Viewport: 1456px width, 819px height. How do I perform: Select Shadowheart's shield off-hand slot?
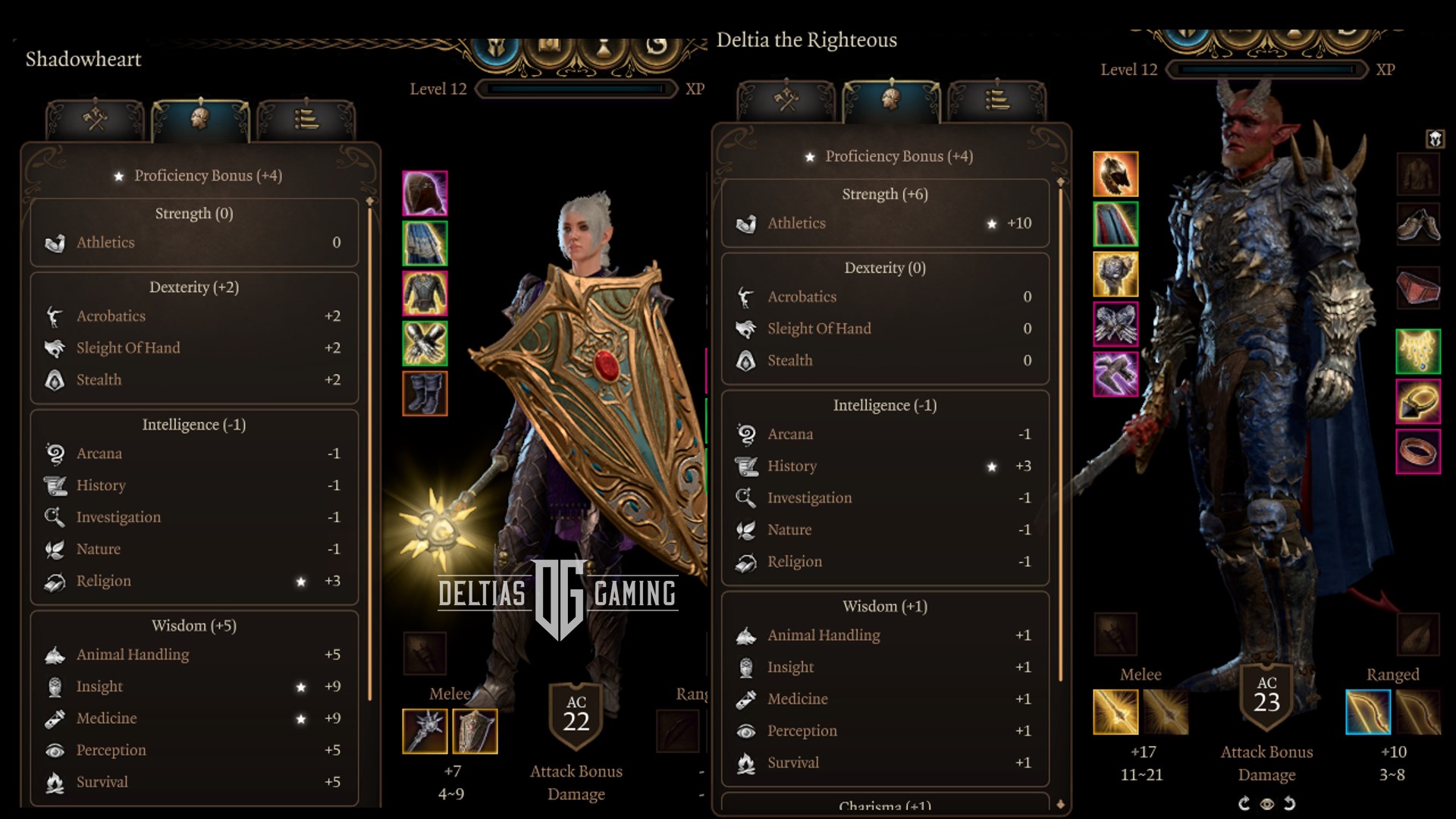point(475,731)
